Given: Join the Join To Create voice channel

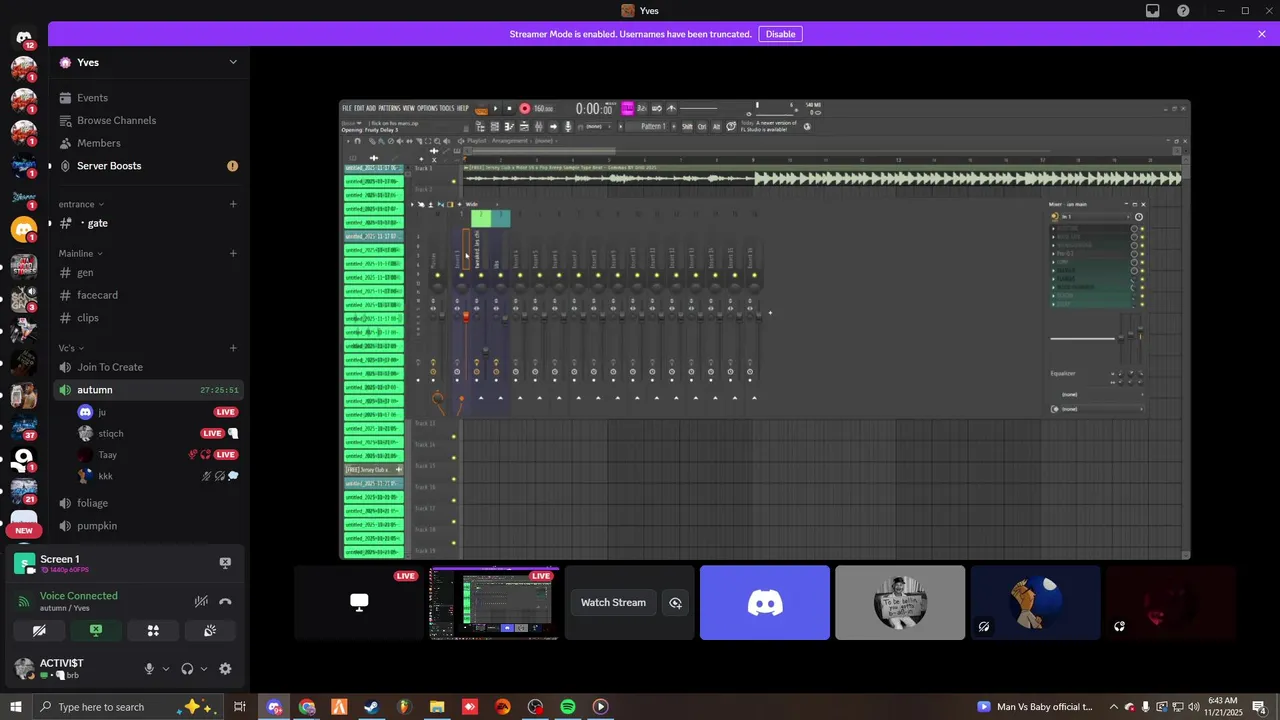Looking at the screenshot, I should tap(148, 367).
